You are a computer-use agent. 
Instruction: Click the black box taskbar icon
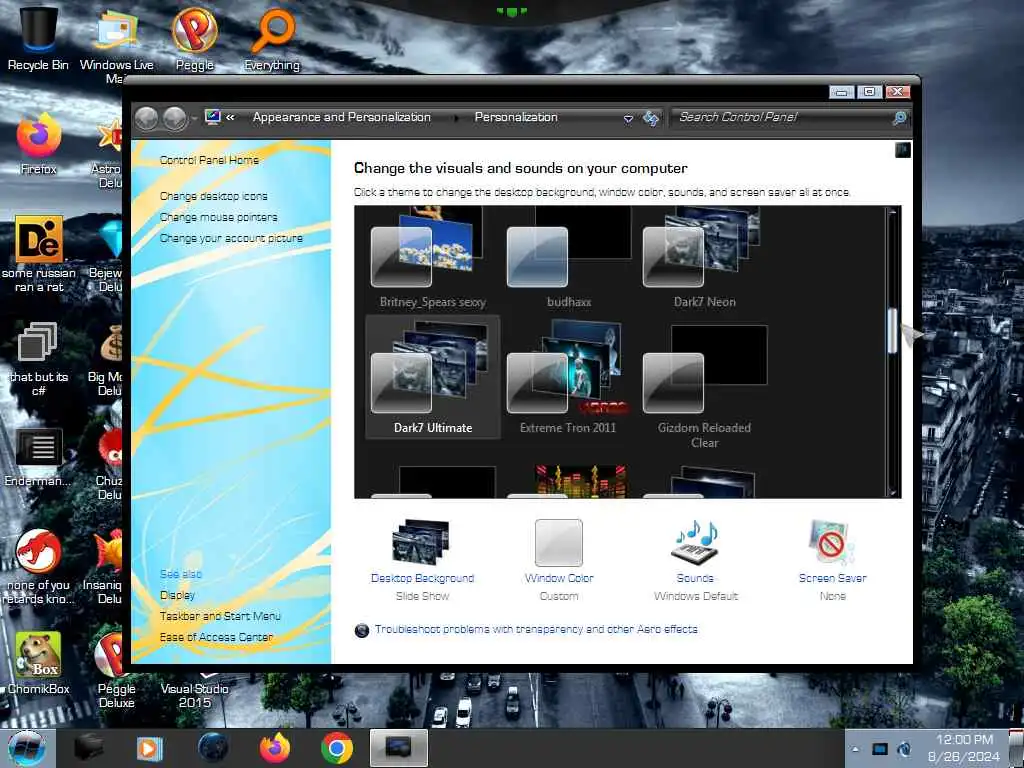click(88, 748)
